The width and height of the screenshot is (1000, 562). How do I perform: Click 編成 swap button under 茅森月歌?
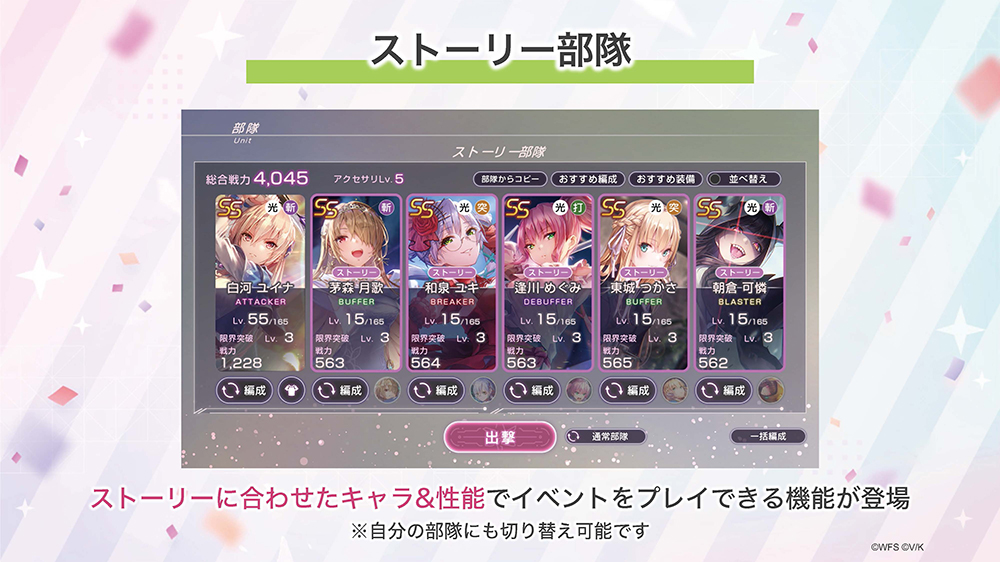341,390
